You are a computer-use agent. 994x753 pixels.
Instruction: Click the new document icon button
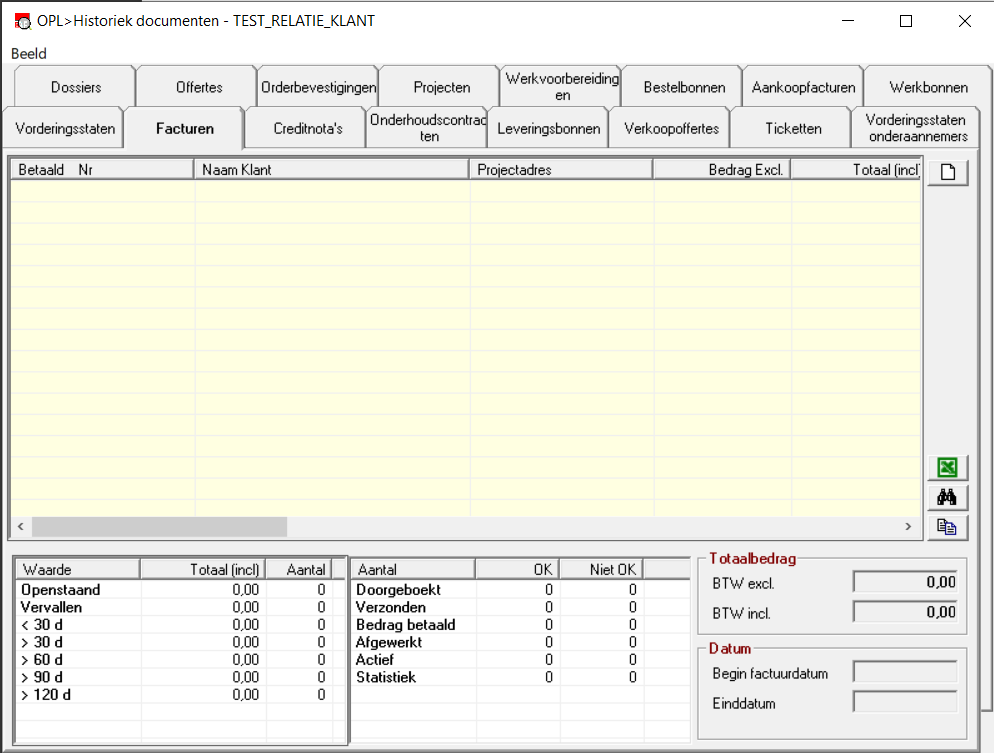948,172
